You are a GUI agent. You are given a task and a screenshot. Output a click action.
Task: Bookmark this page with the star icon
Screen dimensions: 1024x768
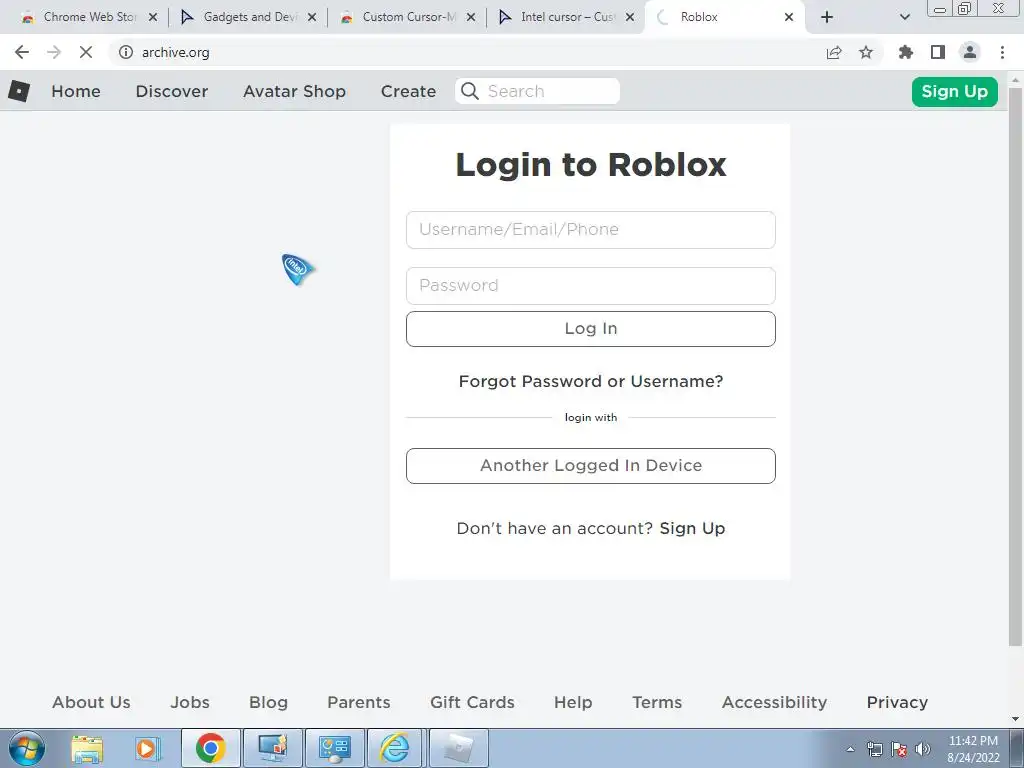pyautogui.click(x=866, y=52)
